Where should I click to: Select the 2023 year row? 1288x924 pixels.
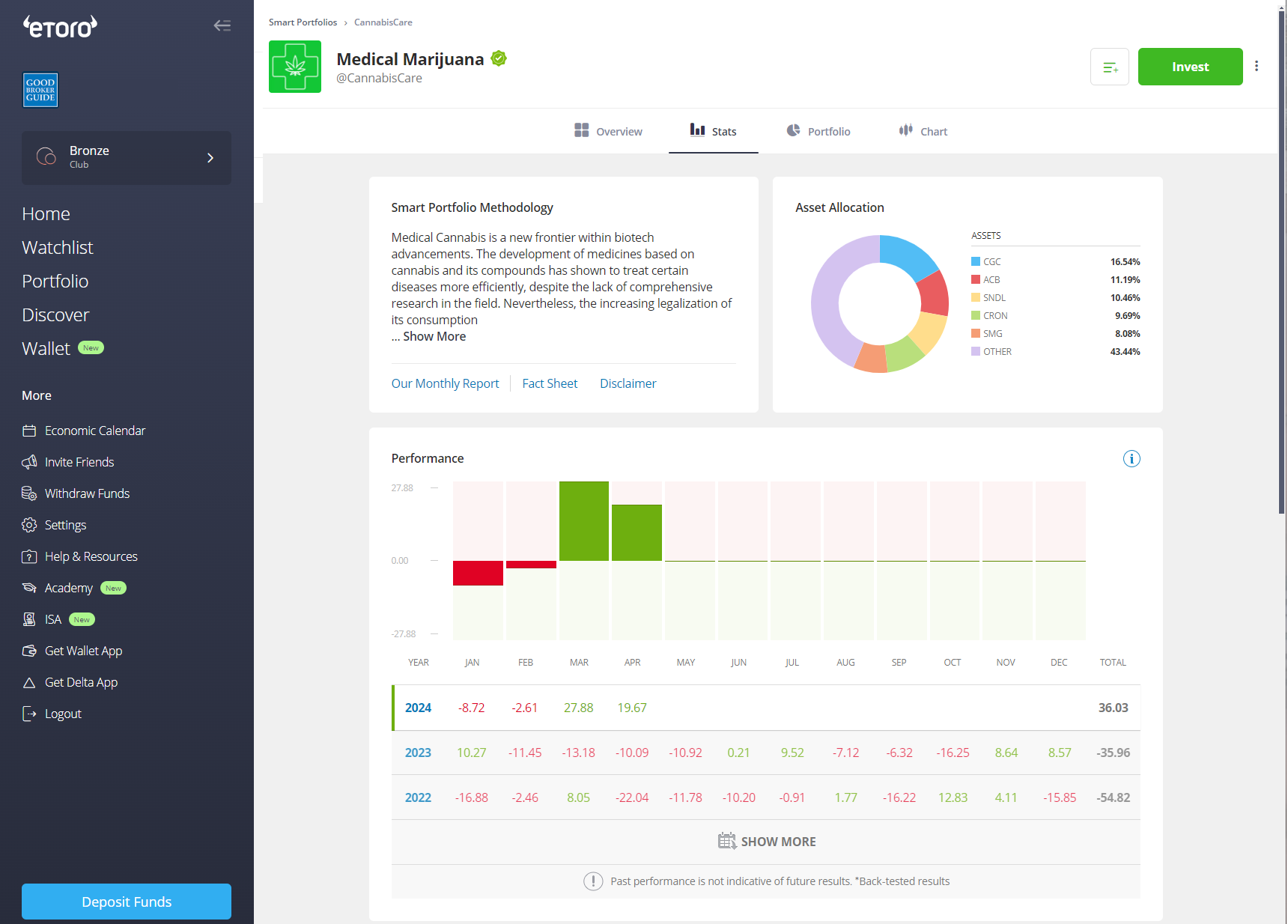(x=766, y=753)
